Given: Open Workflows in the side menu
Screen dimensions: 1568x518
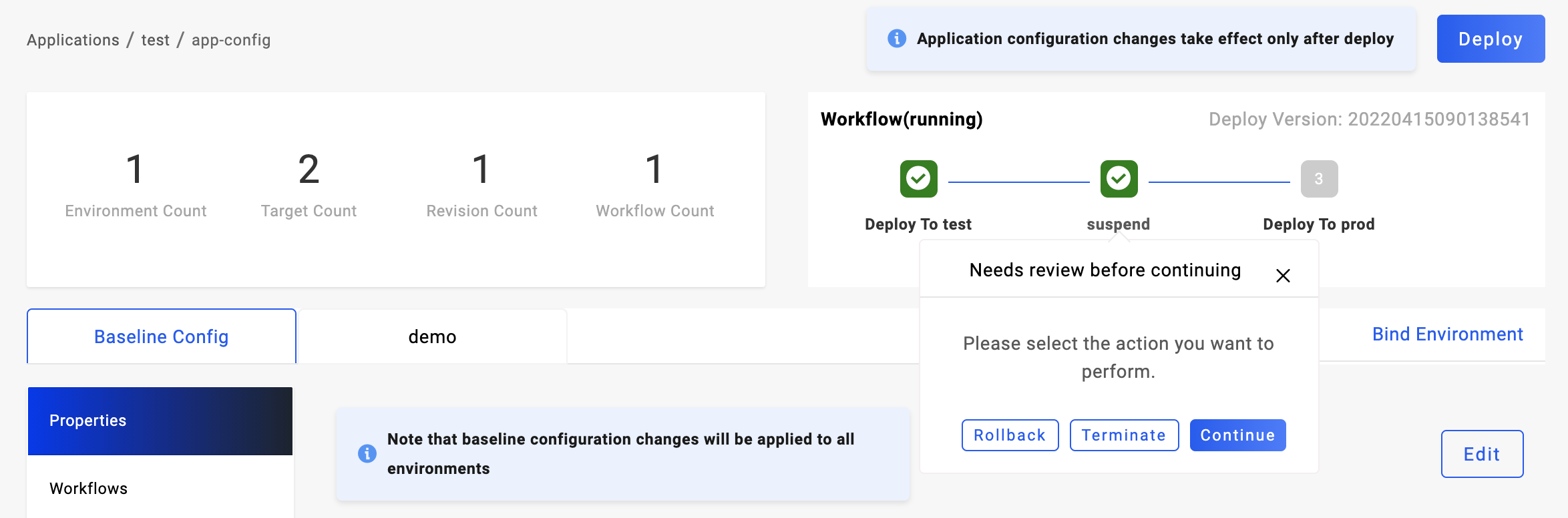Looking at the screenshot, I should tap(160, 488).
